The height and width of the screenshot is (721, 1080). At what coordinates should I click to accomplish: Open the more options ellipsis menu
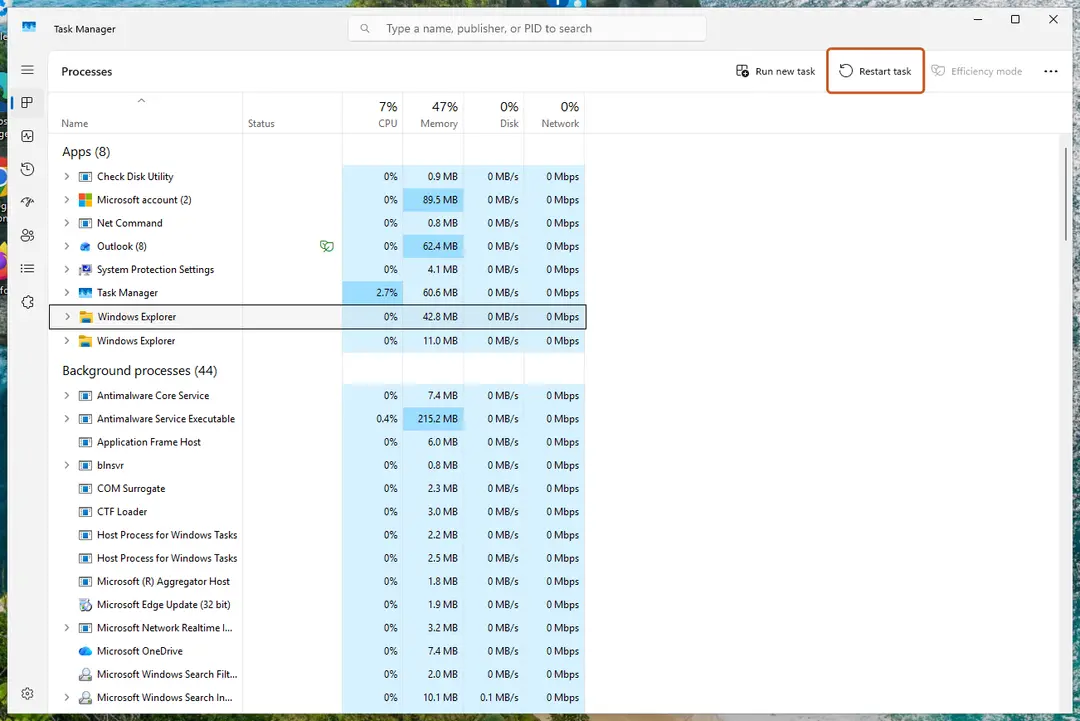(1050, 71)
